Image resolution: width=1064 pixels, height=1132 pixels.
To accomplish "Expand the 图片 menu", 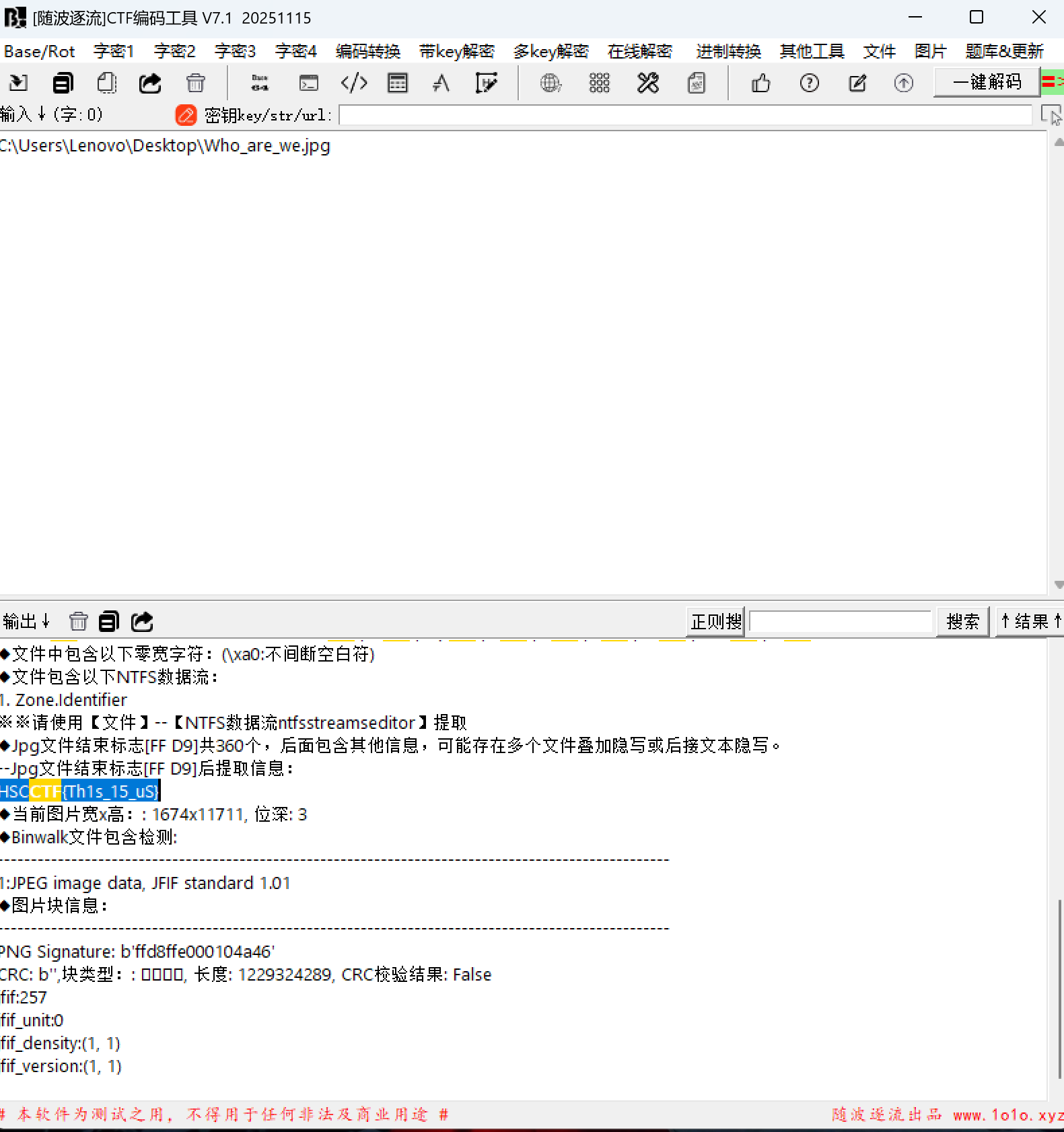I will click(x=930, y=52).
